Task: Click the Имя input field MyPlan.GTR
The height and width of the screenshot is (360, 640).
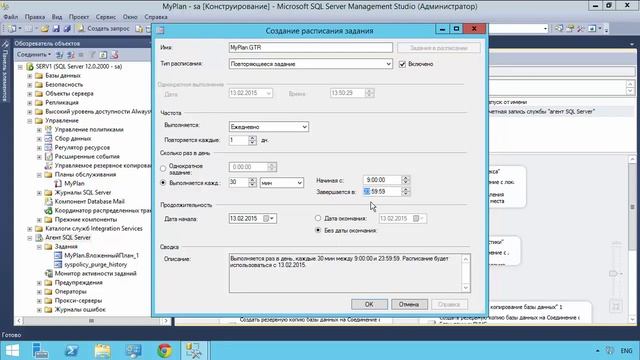Action: tap(311, 48)
